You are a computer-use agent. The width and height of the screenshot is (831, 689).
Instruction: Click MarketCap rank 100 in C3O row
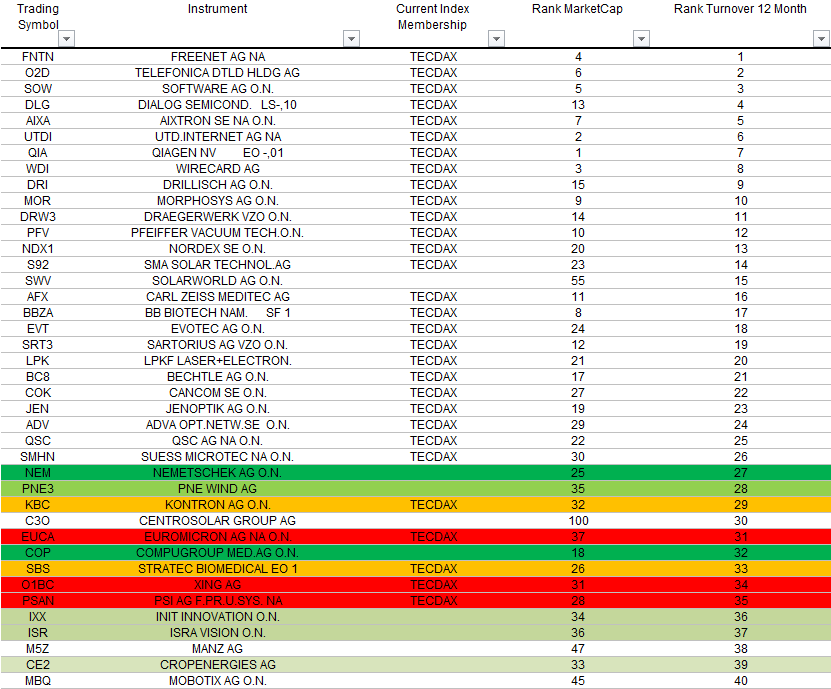578,520
